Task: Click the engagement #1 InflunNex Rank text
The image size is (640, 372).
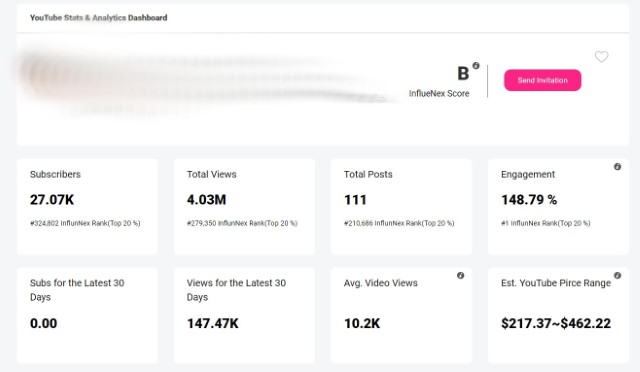Action: [546, 223]
